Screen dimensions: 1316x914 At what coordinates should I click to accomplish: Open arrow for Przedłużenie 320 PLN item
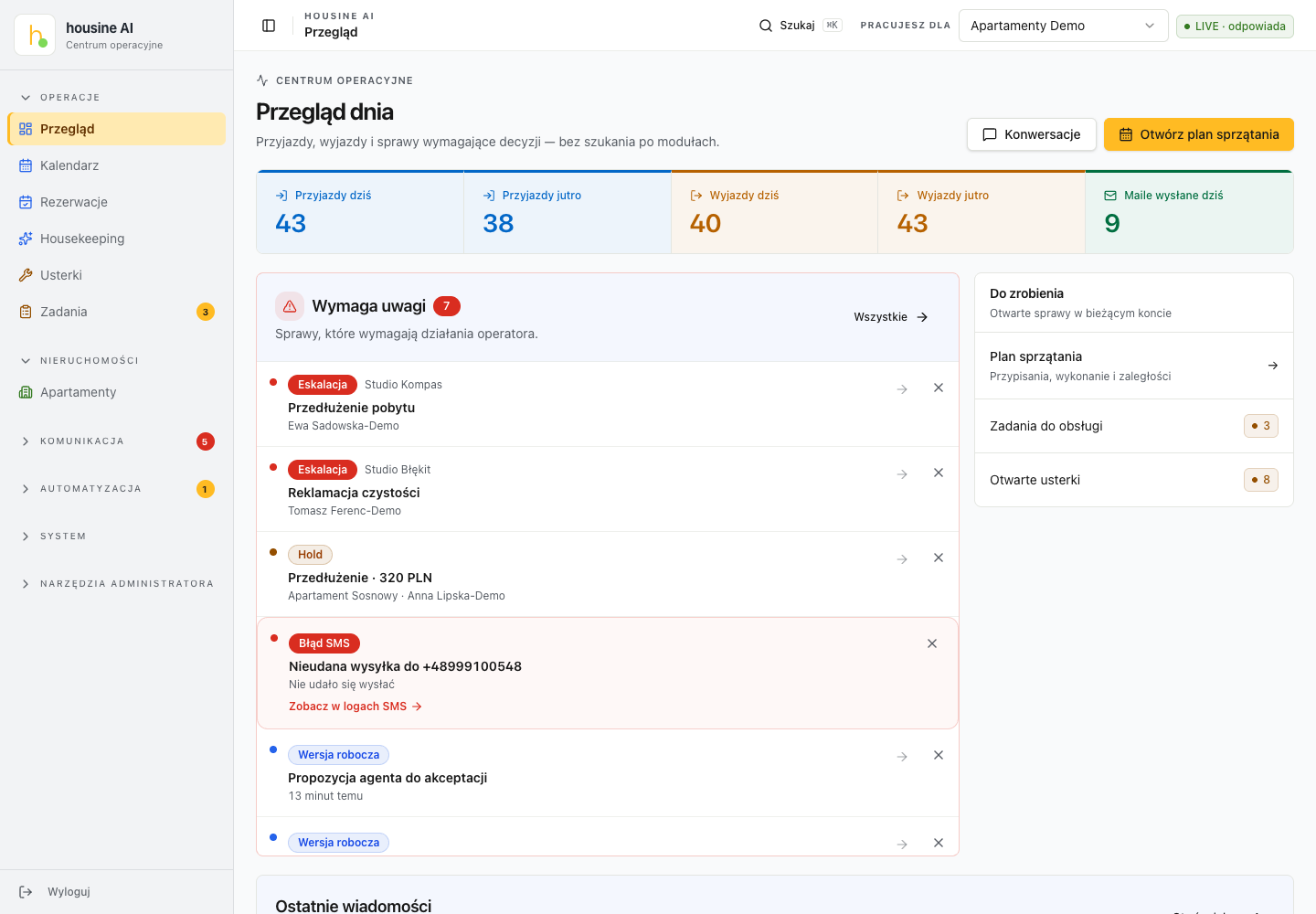point(902,559)
